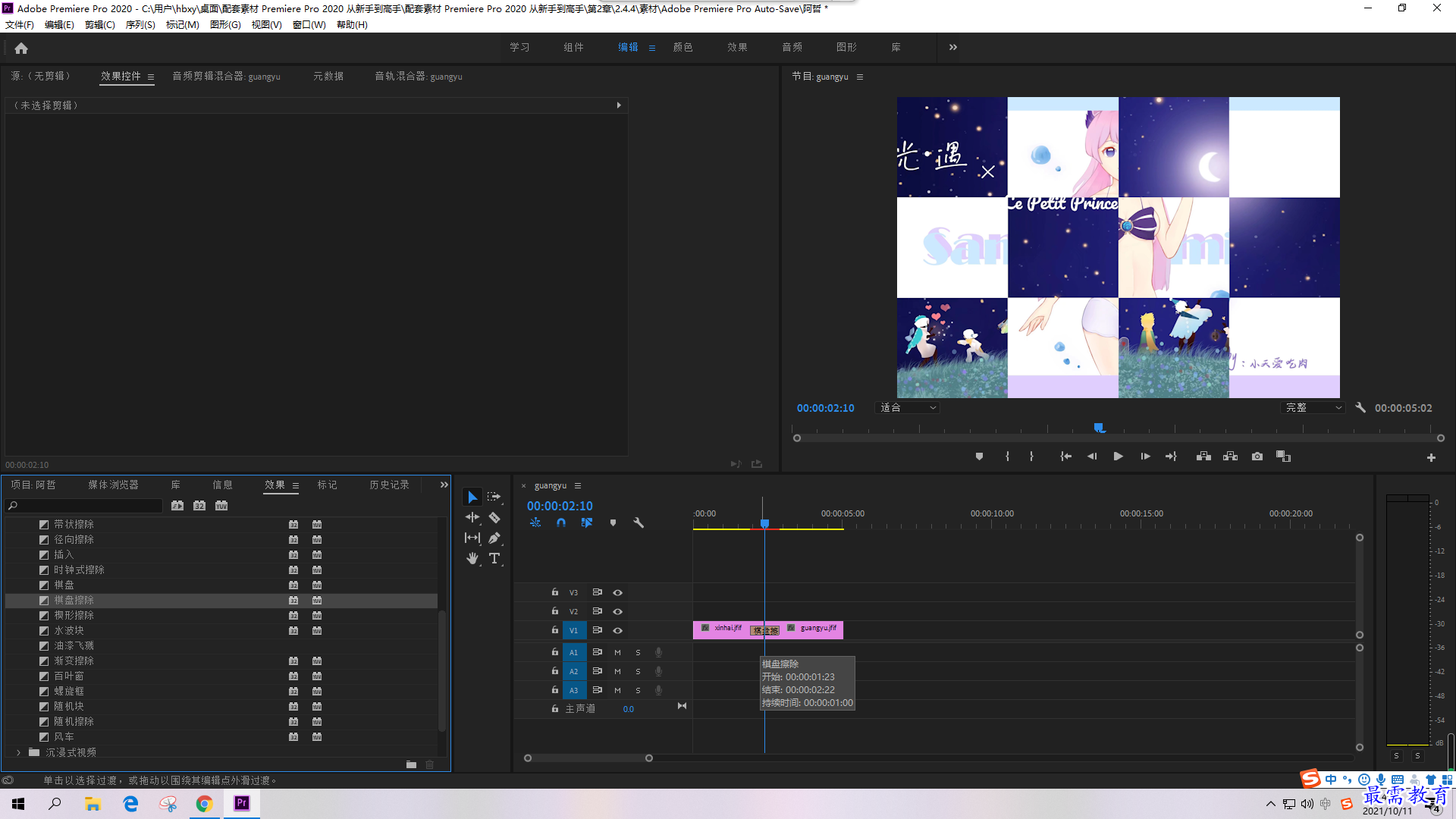The height and width of the screenshot is (819, 1456).
Task: Select the Type tool
Action: 494,558
